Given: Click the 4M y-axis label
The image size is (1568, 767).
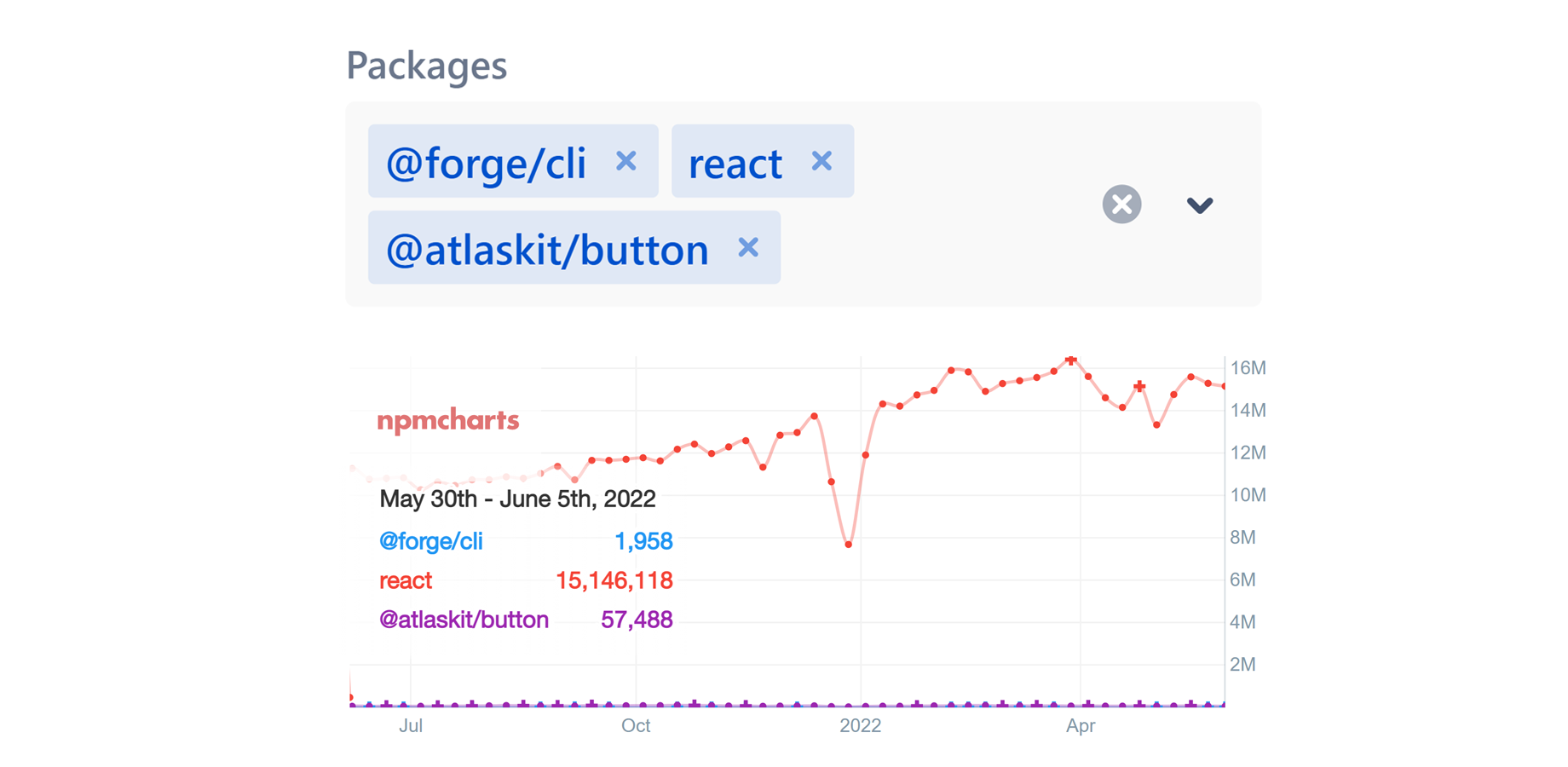Looking at the screenshot, I should pyautogui.click(x=1243, y=621).
